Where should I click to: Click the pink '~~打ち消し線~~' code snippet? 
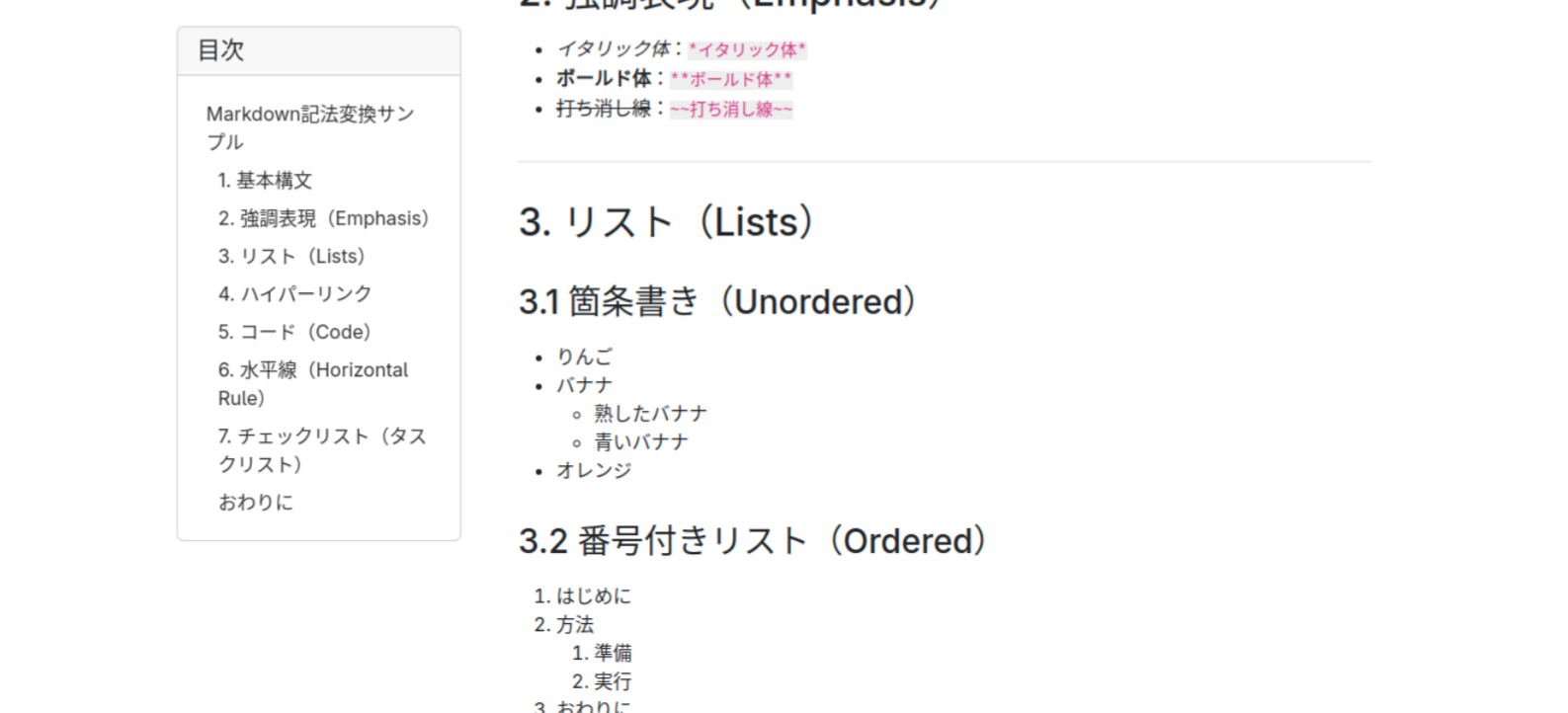731,109
